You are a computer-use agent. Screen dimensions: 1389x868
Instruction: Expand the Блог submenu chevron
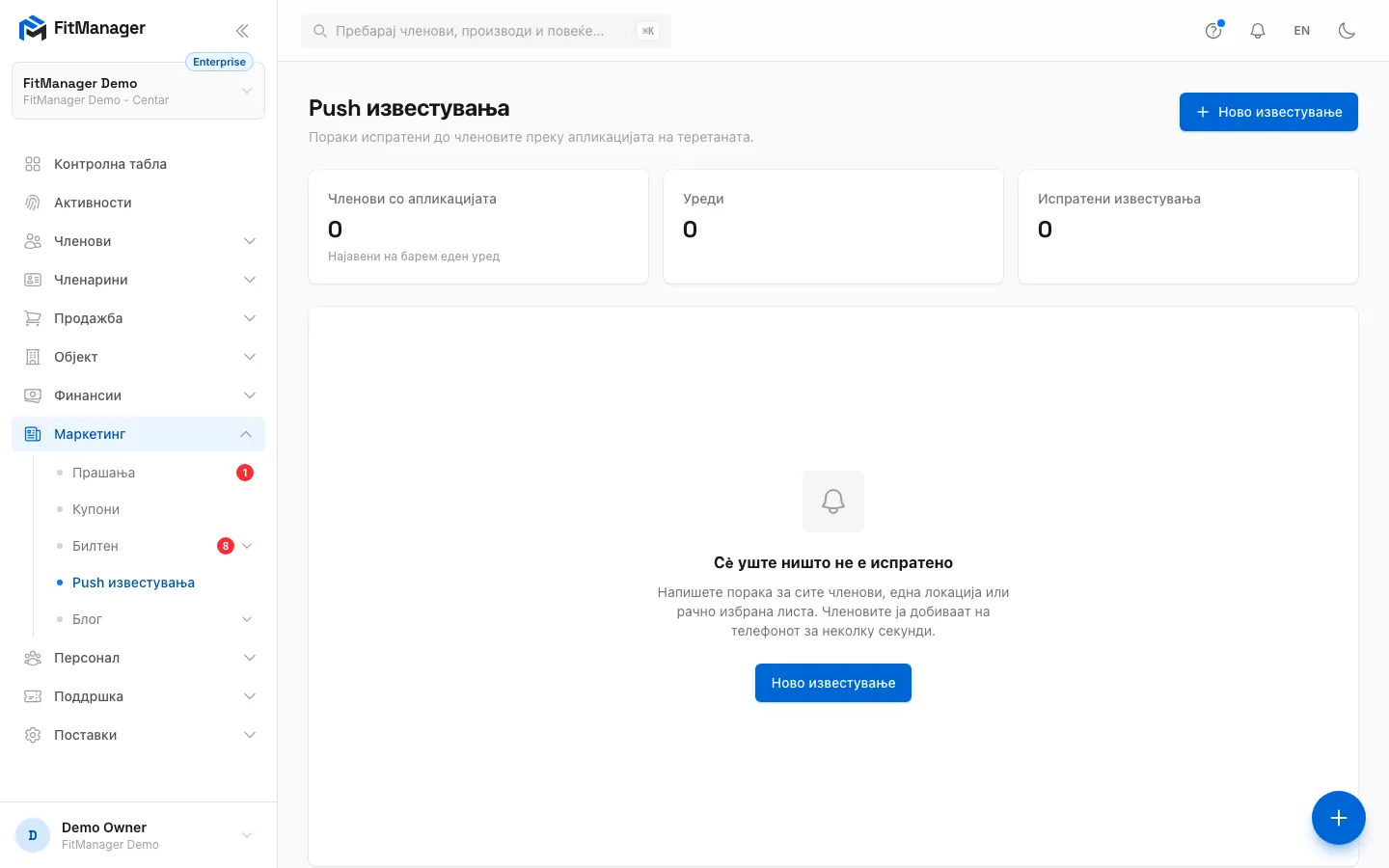247,619
